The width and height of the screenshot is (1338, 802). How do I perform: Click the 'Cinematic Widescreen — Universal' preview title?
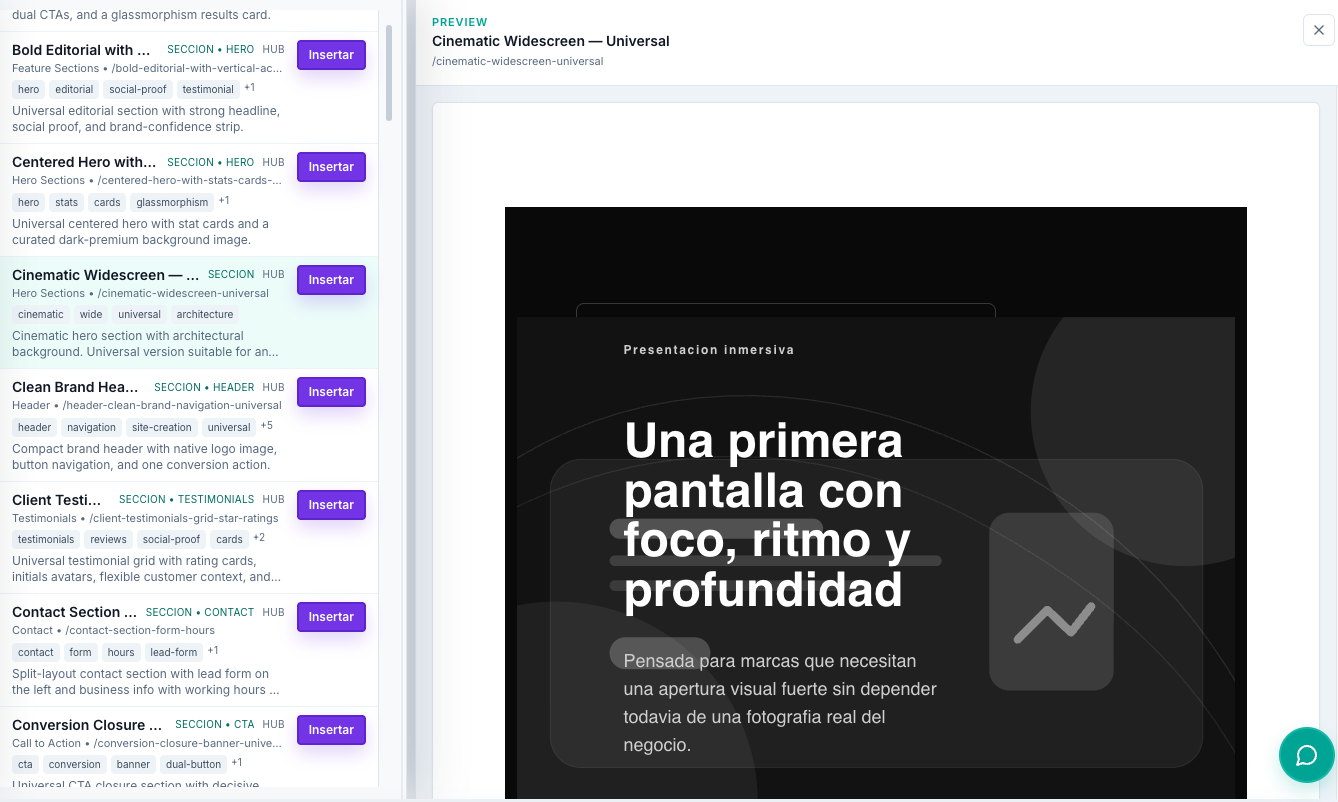click(x=551, y=41)
